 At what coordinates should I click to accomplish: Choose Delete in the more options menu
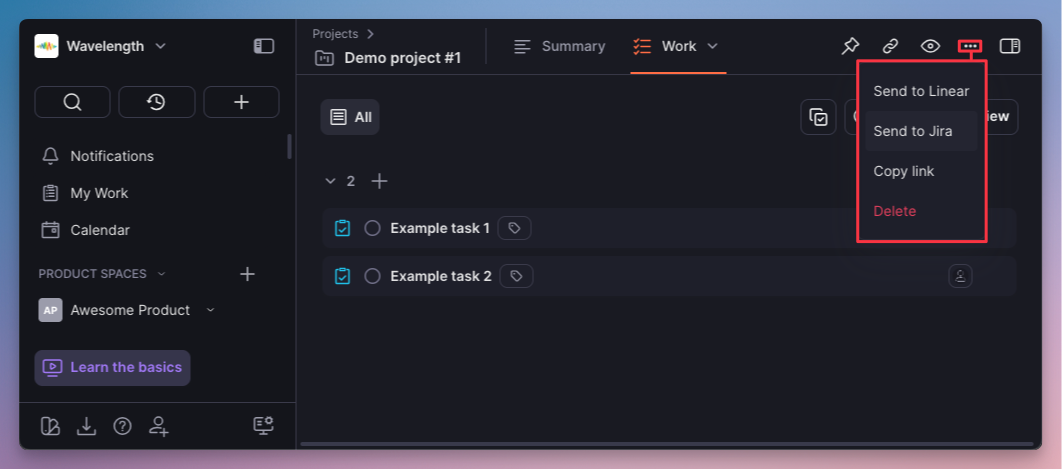click(894, 211)
